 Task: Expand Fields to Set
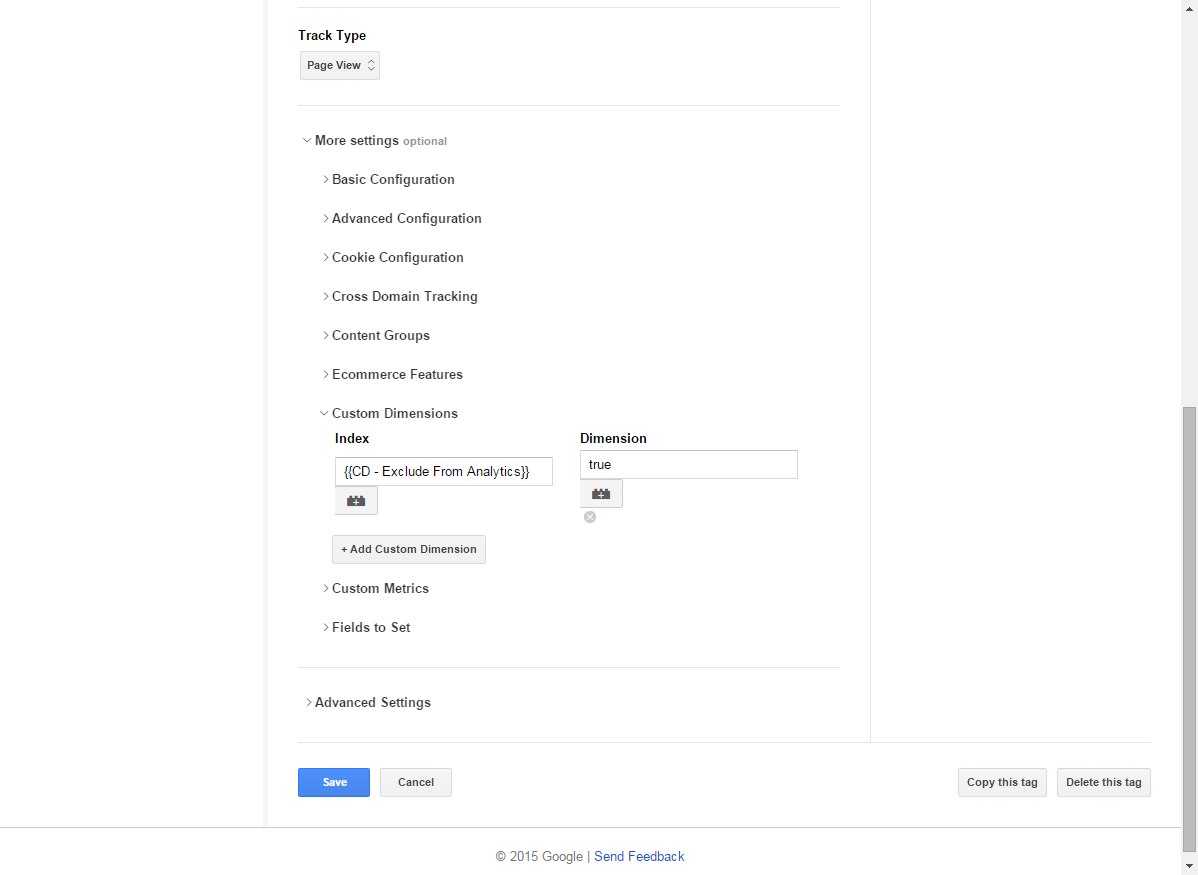371,627
